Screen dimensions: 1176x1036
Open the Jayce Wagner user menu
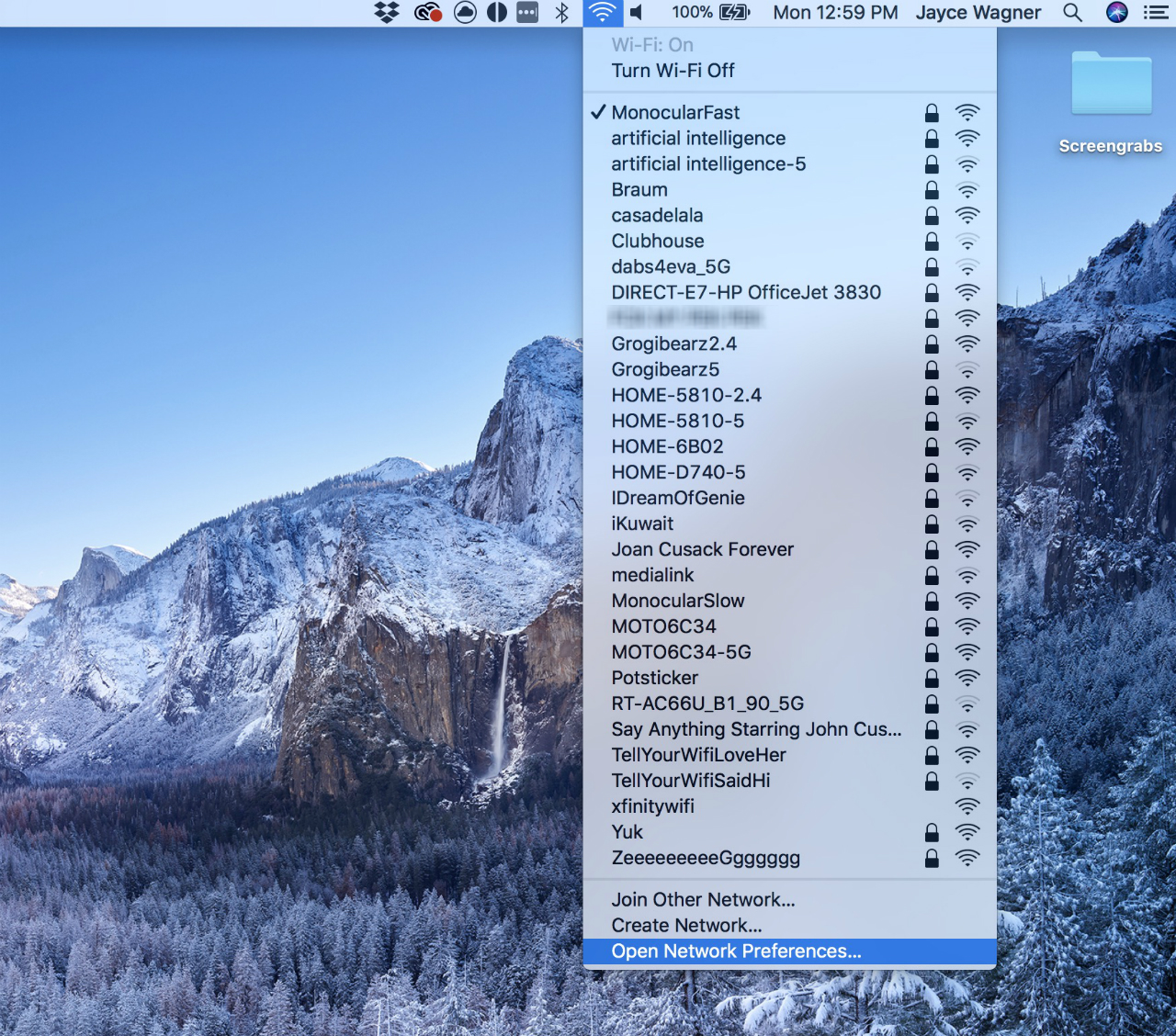978,13
